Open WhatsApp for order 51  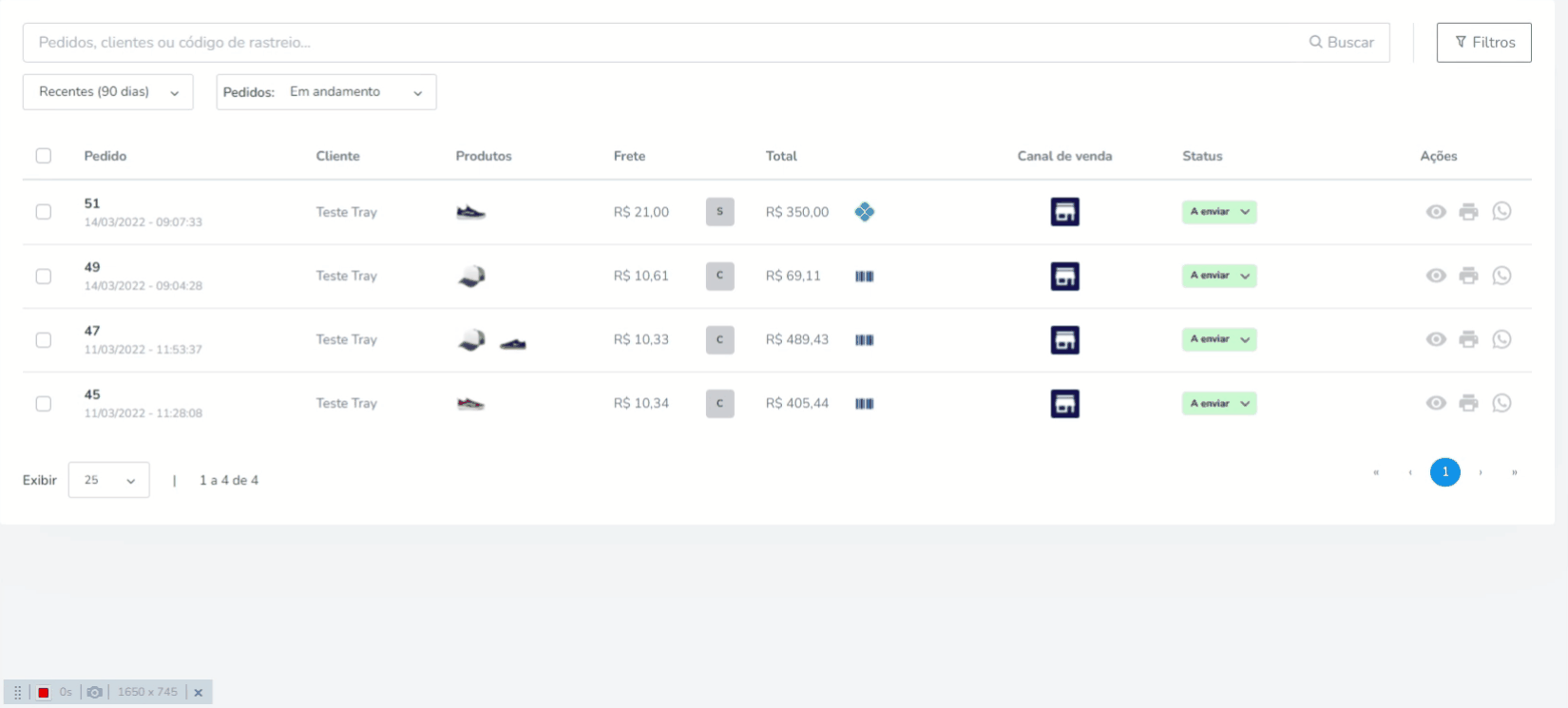point(1501,211)
